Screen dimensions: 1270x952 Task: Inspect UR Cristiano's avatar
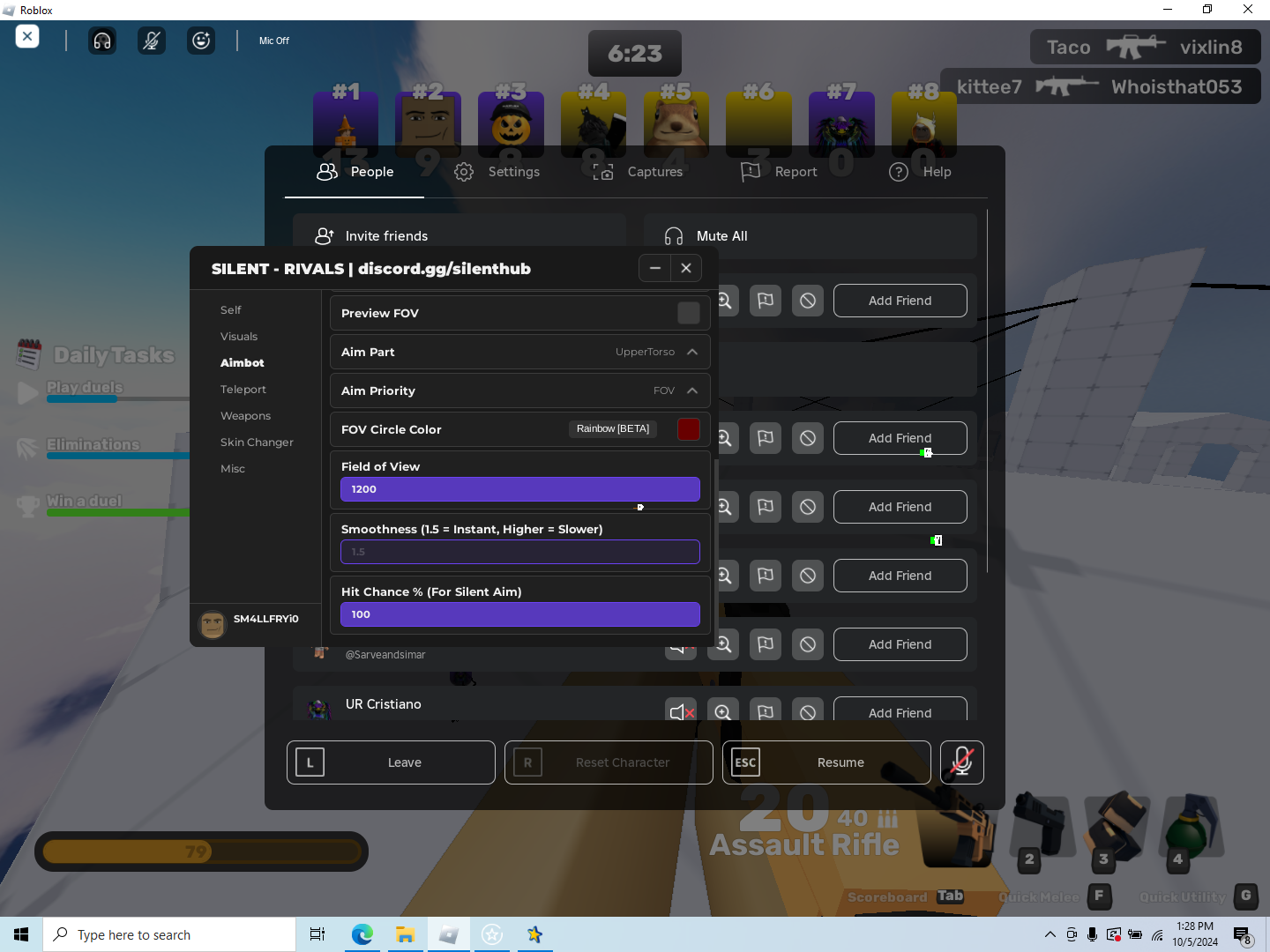(723, 710)
